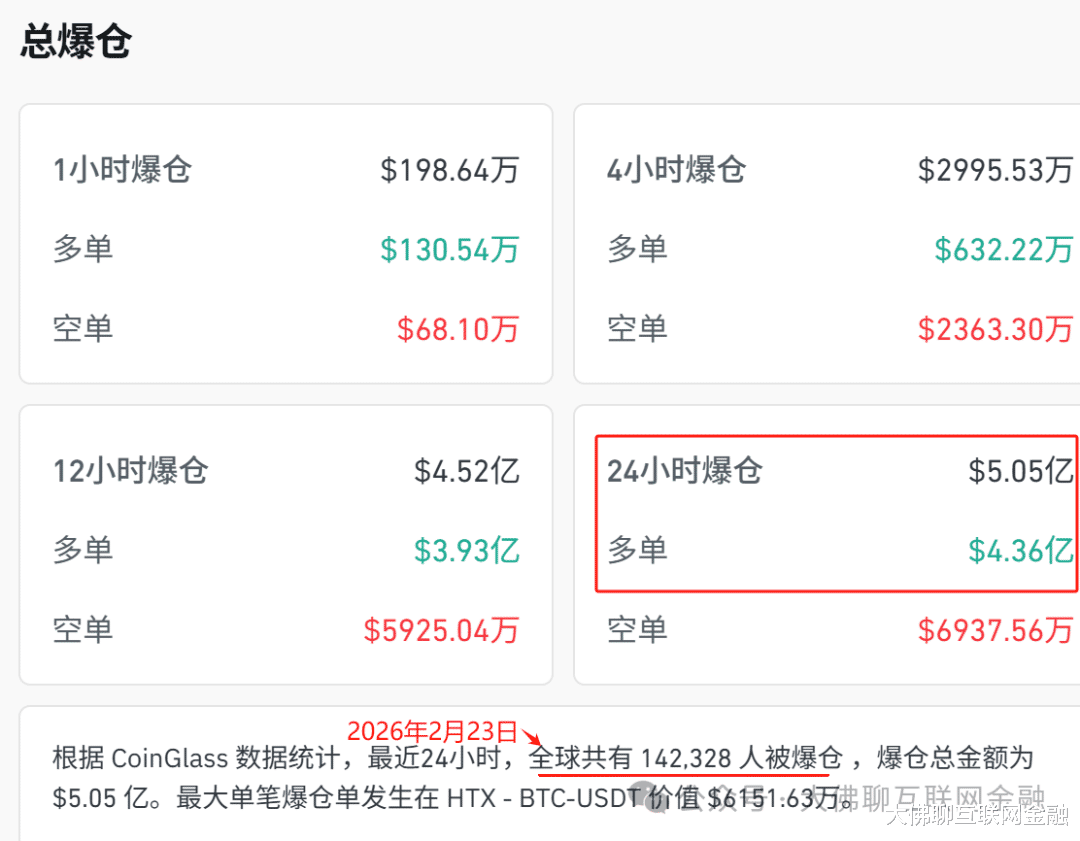Click the 4-hour long value $632.22万

pyautogui.click(x=1003, y=249)
